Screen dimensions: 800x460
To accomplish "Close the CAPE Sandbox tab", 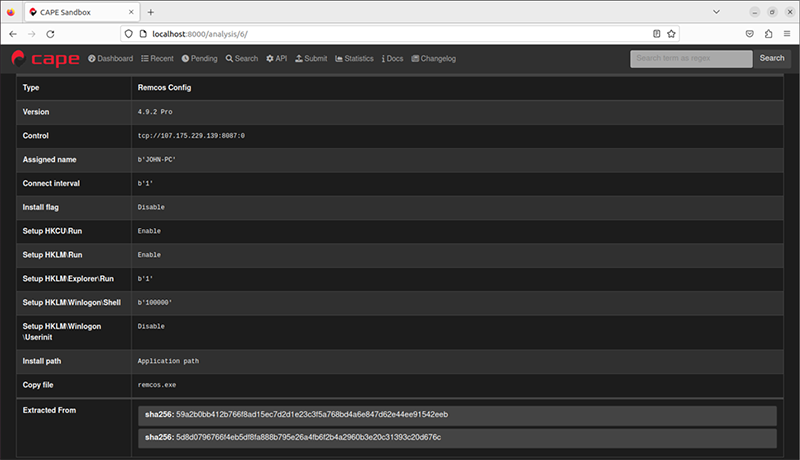I will pos(130,12).
